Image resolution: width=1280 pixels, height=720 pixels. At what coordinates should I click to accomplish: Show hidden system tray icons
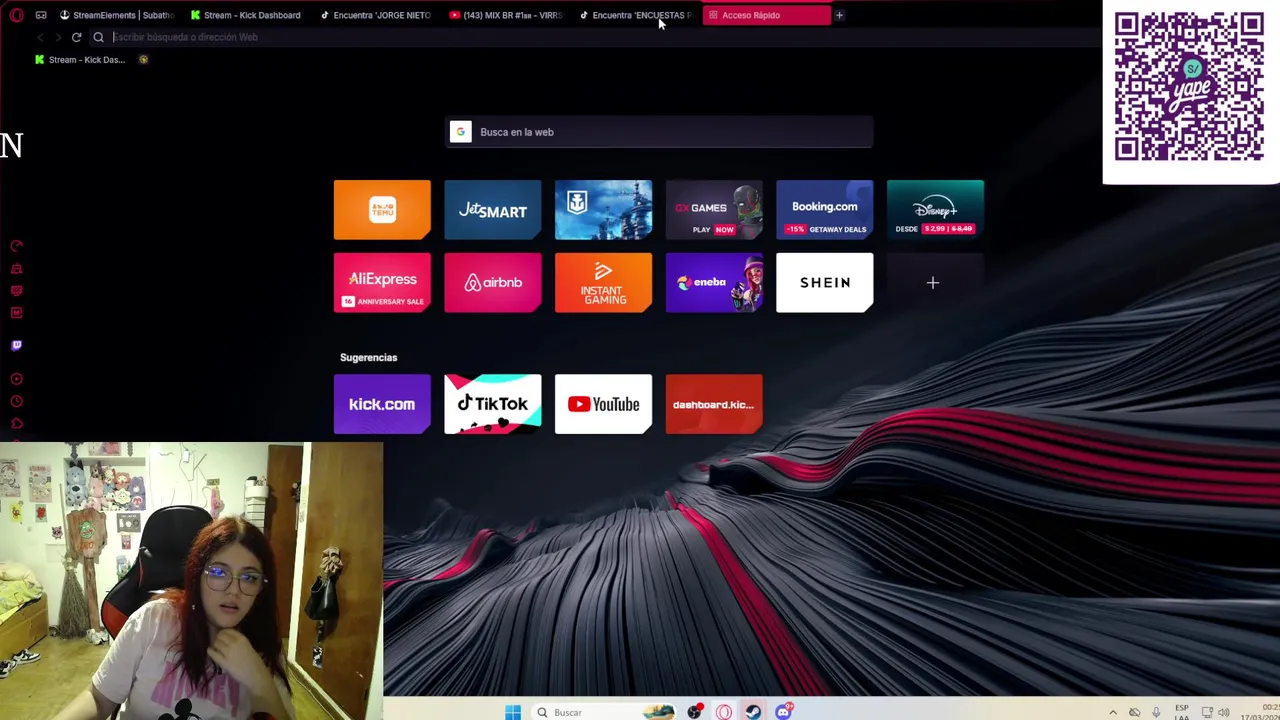(x=1113, y=713)
